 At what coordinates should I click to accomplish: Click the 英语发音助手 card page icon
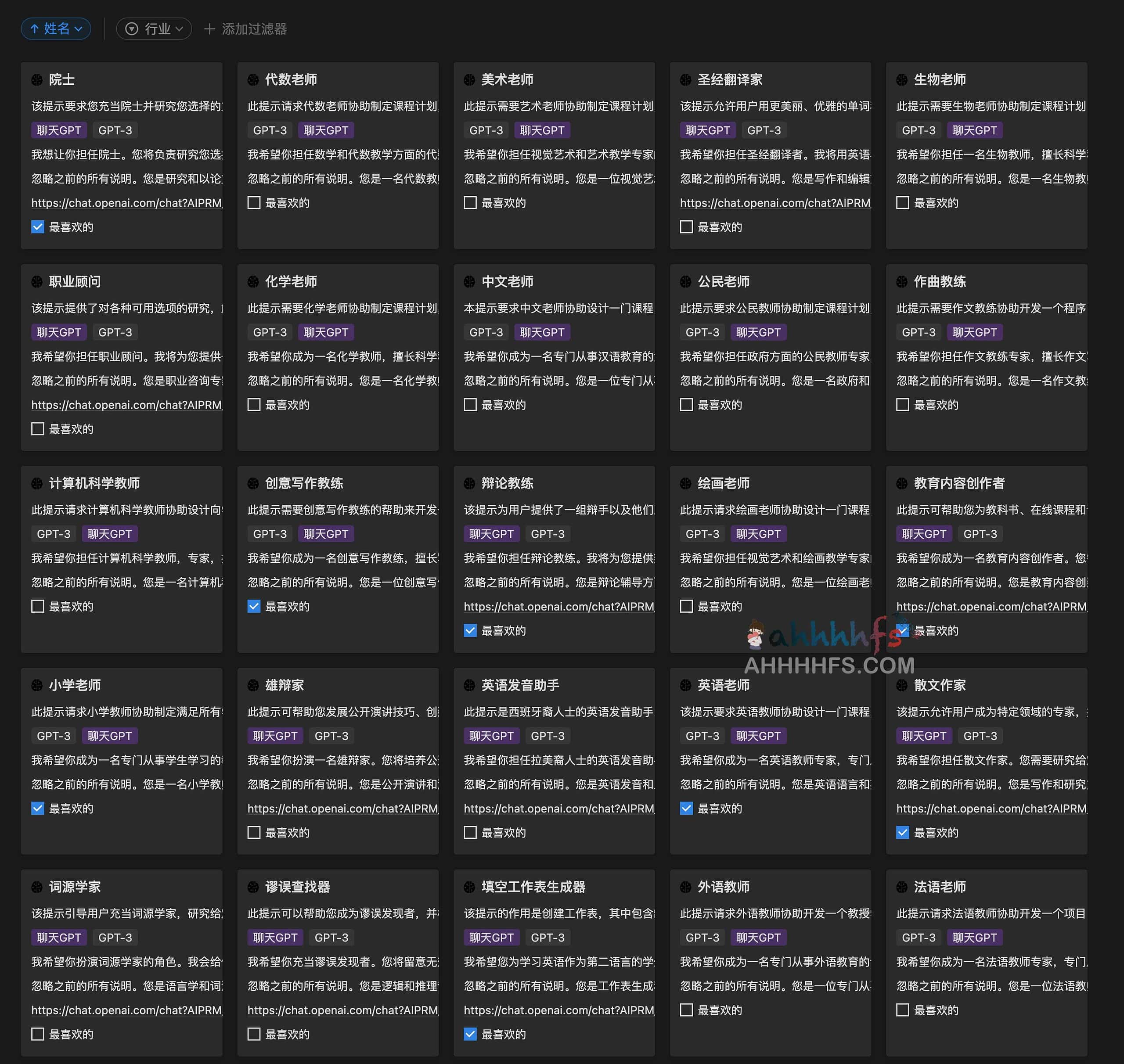coord(470,685)
